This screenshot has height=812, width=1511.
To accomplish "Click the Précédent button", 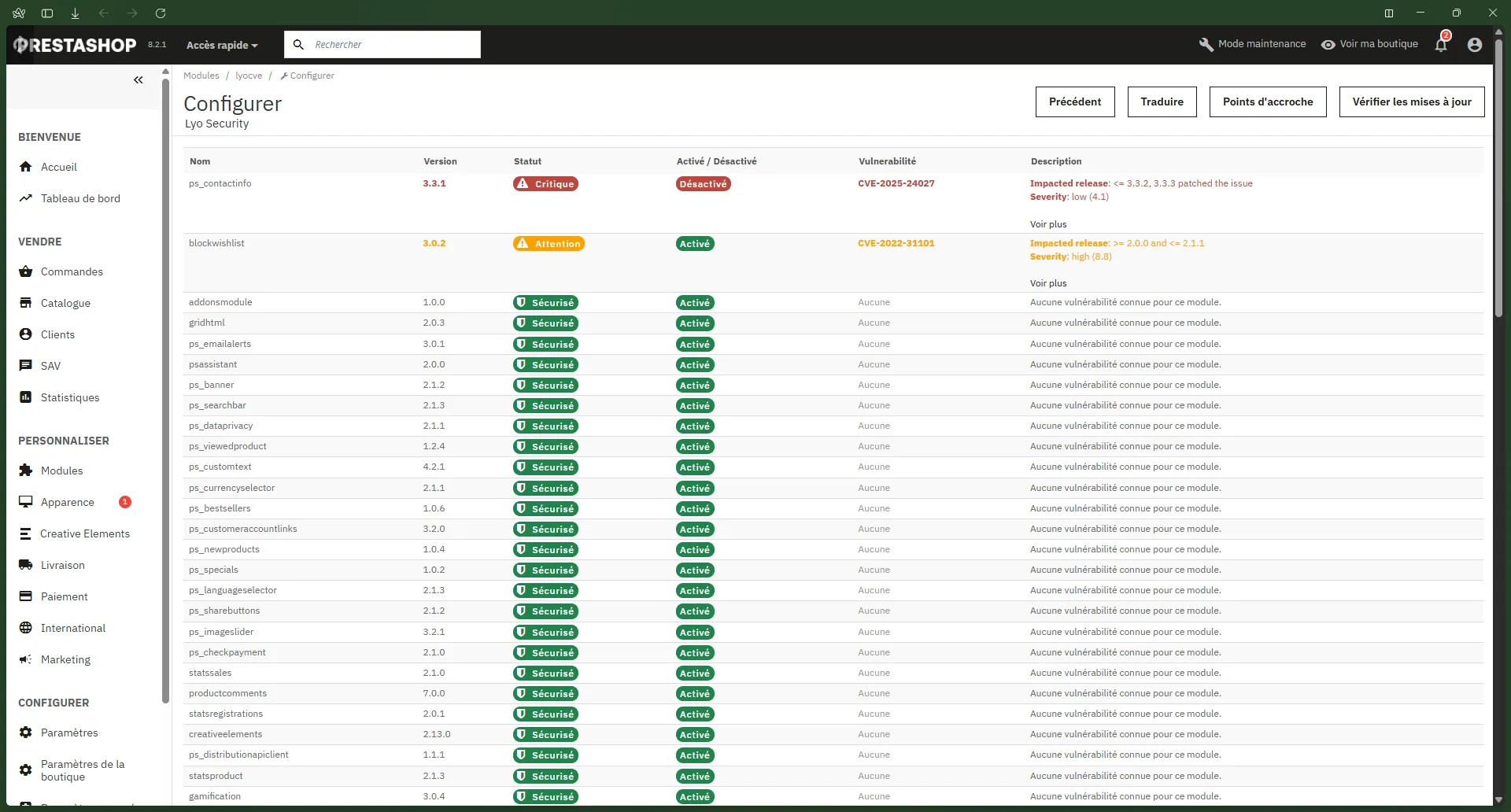I will pyautogui.click(x=1075, y=101).
